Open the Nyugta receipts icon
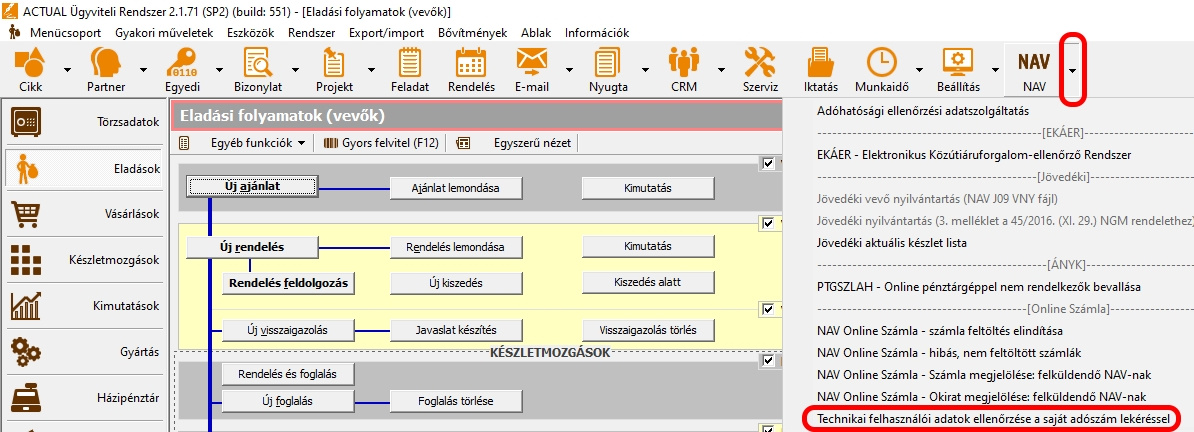 tap(608, 69)
